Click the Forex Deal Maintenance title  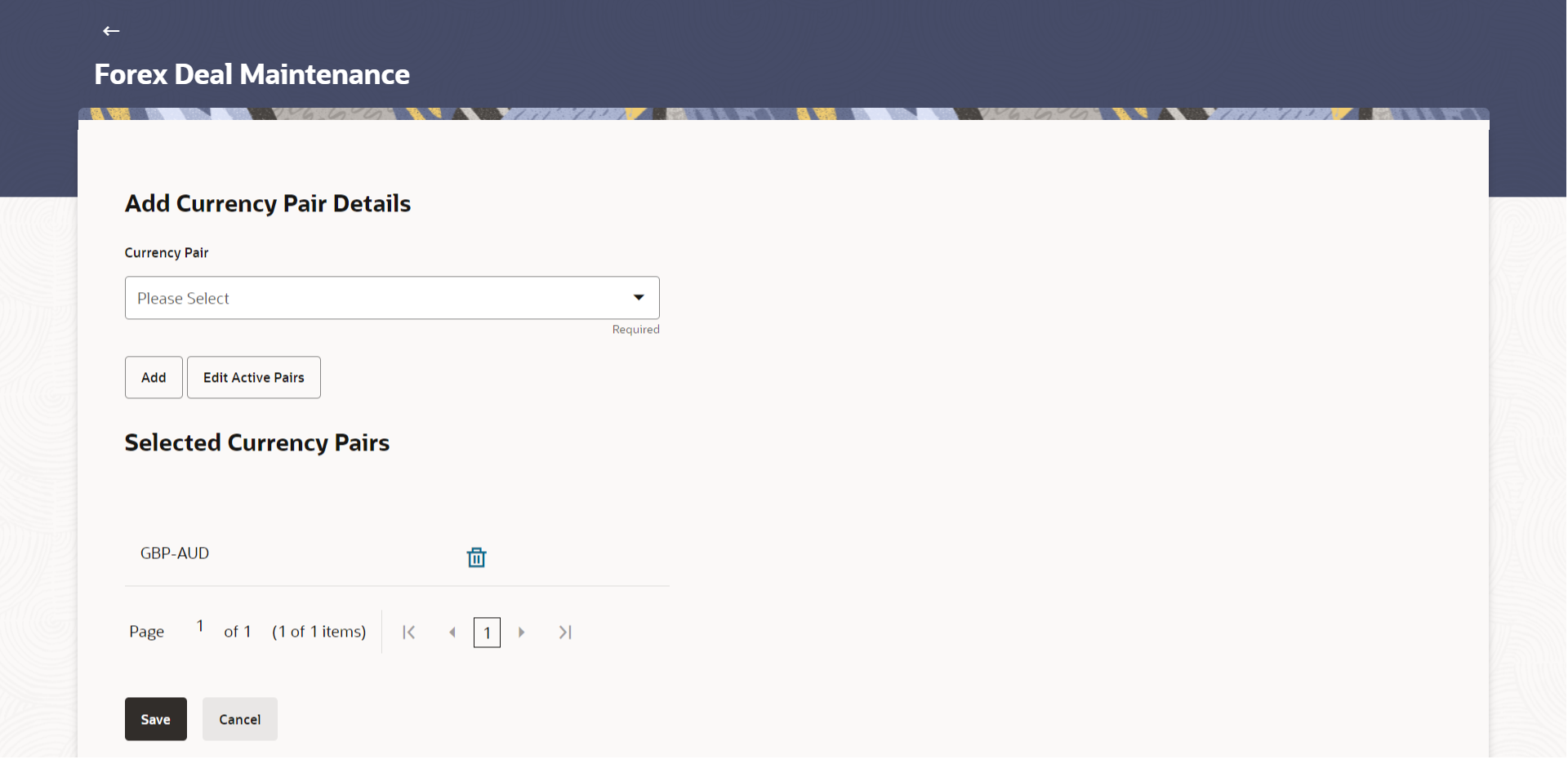click(252, 74)
